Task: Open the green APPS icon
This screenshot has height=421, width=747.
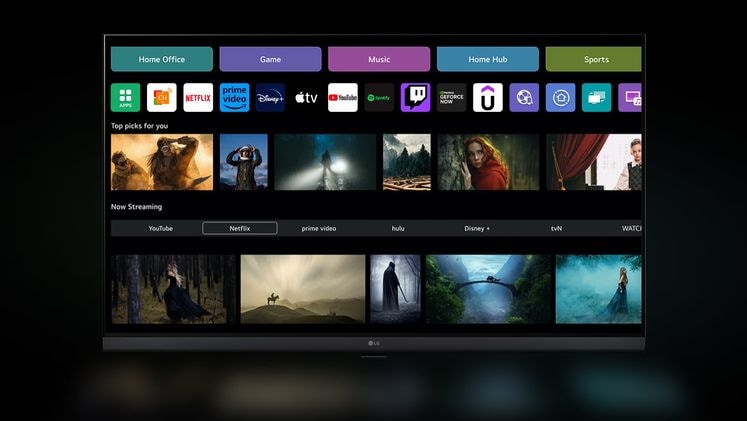Action: tap(125, 97)
